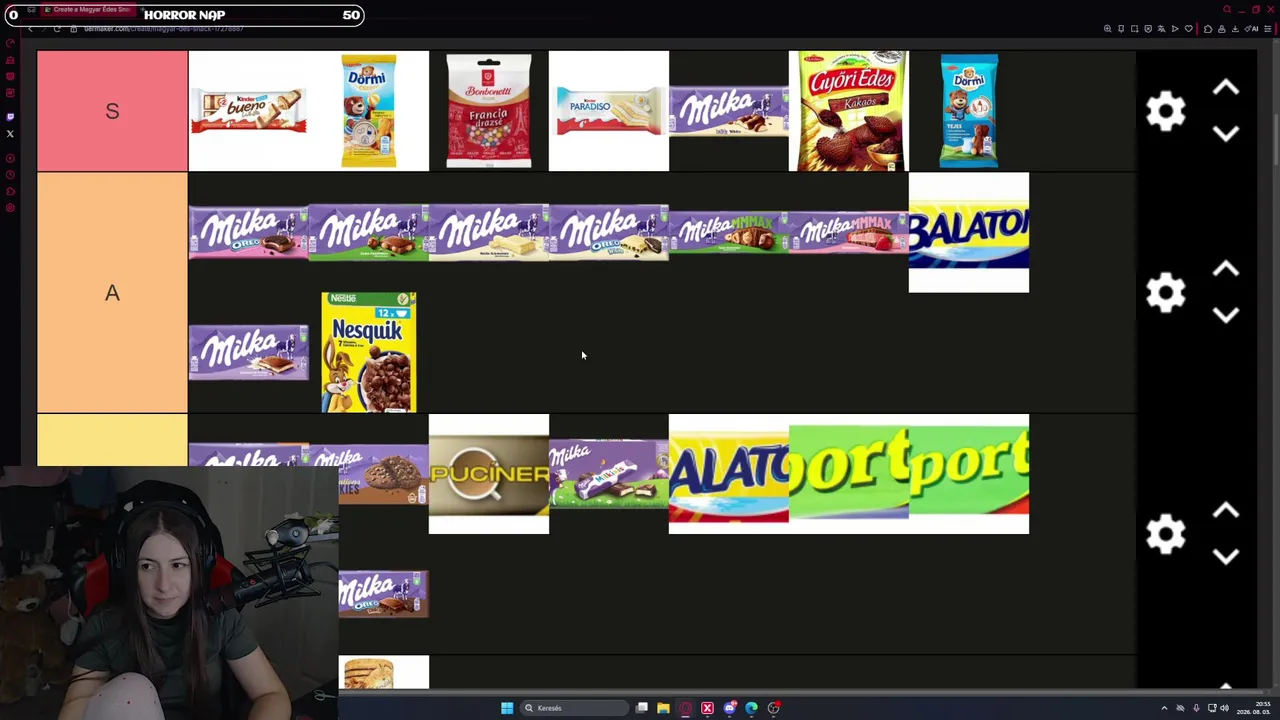Open the browser profile icon
Screen dimensions: 1280x720
[x=1221, y=29]
